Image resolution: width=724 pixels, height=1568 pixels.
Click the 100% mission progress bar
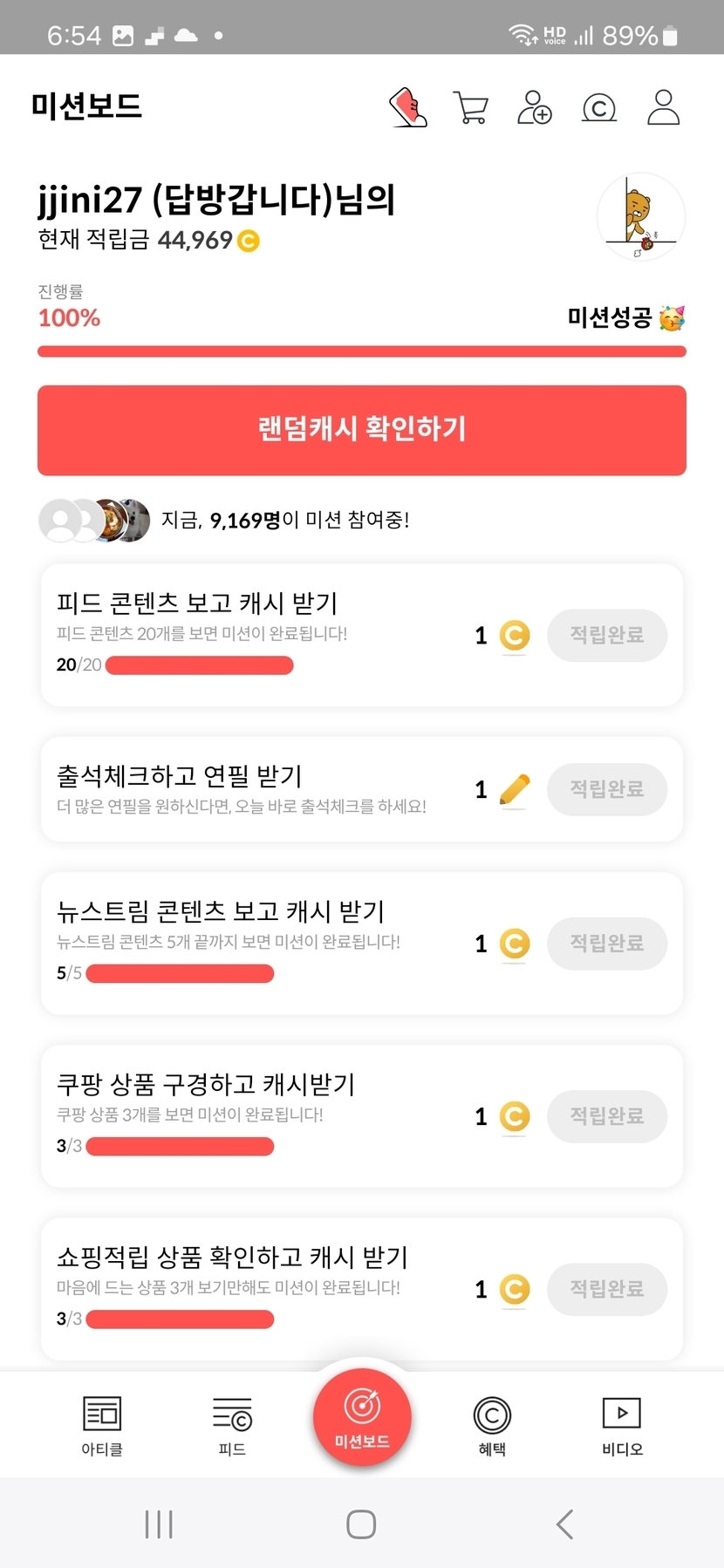tap(362, 351)
